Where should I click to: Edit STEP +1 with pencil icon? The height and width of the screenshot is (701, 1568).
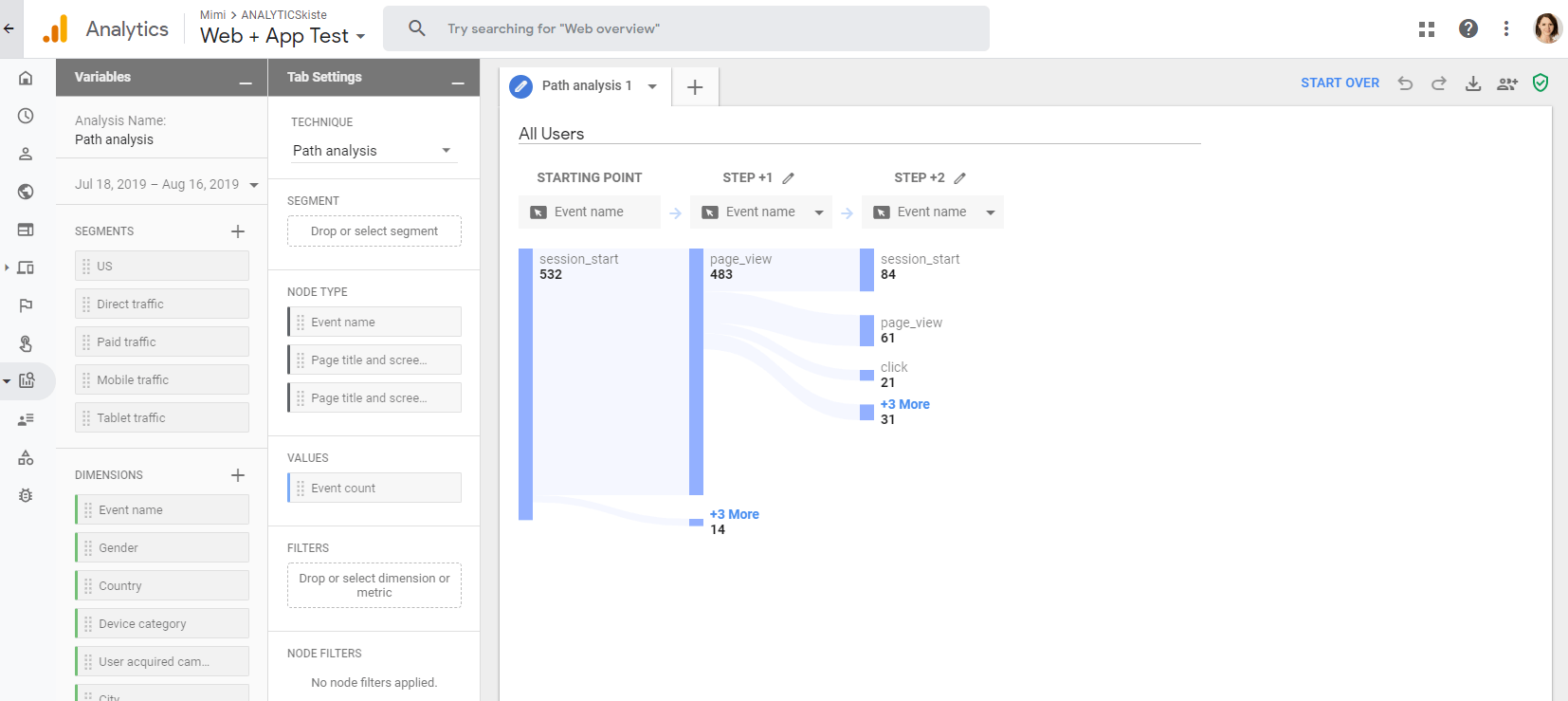click(788, 178)
